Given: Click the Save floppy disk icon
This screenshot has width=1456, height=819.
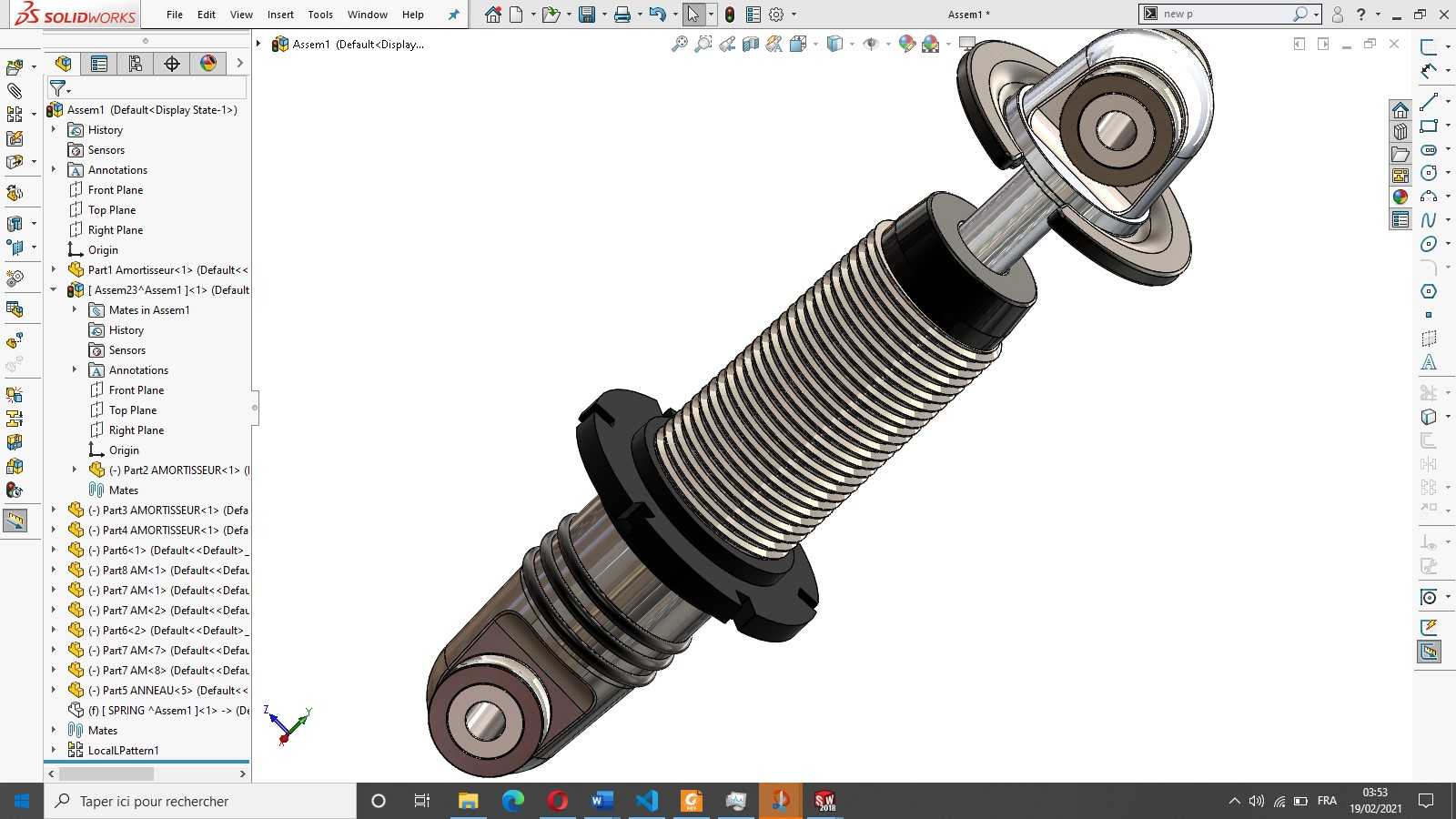Looking at the screenshot, I should 587,15.
